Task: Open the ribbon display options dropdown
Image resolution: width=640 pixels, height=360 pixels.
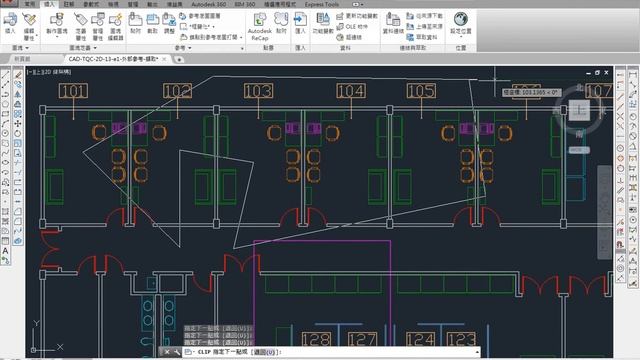Action: 358,4
